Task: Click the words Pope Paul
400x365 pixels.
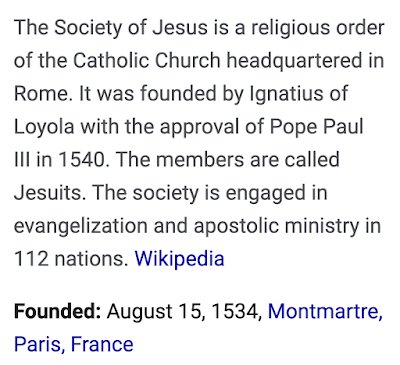Action: 316,127
